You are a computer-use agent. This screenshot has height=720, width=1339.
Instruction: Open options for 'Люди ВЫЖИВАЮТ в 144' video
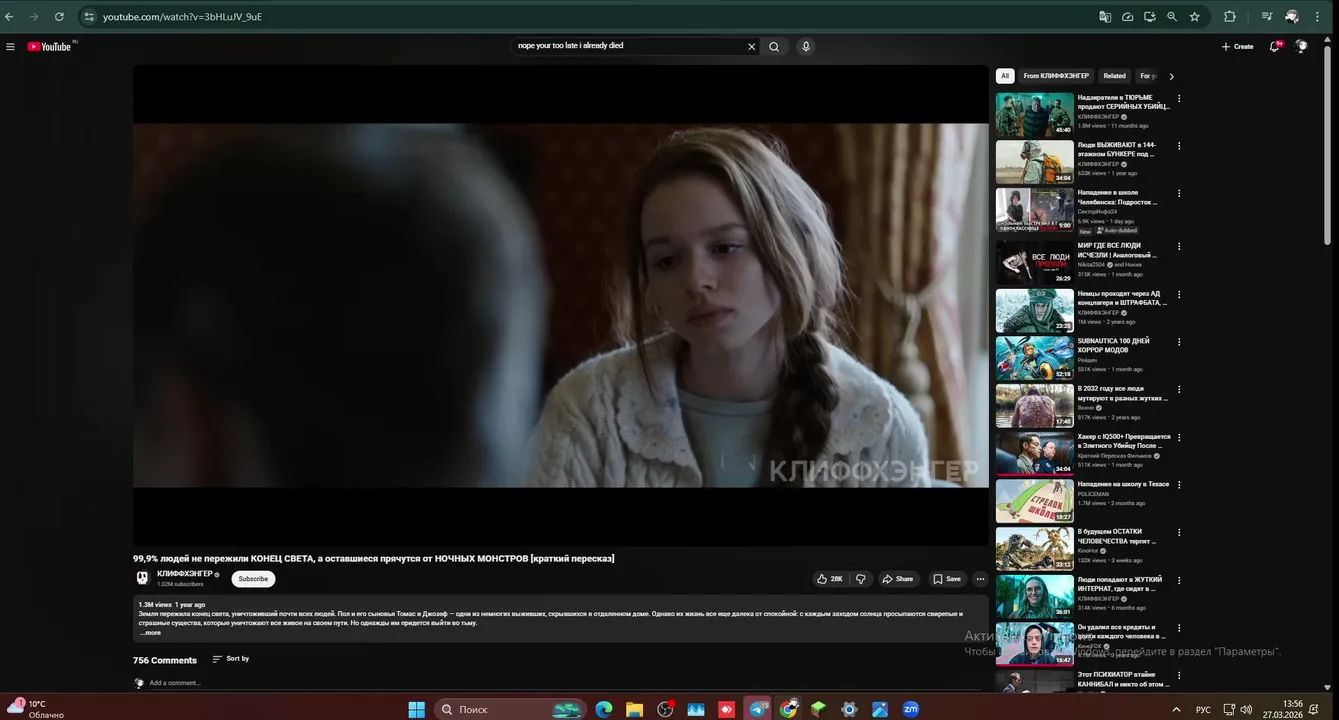coord(1179,146)
